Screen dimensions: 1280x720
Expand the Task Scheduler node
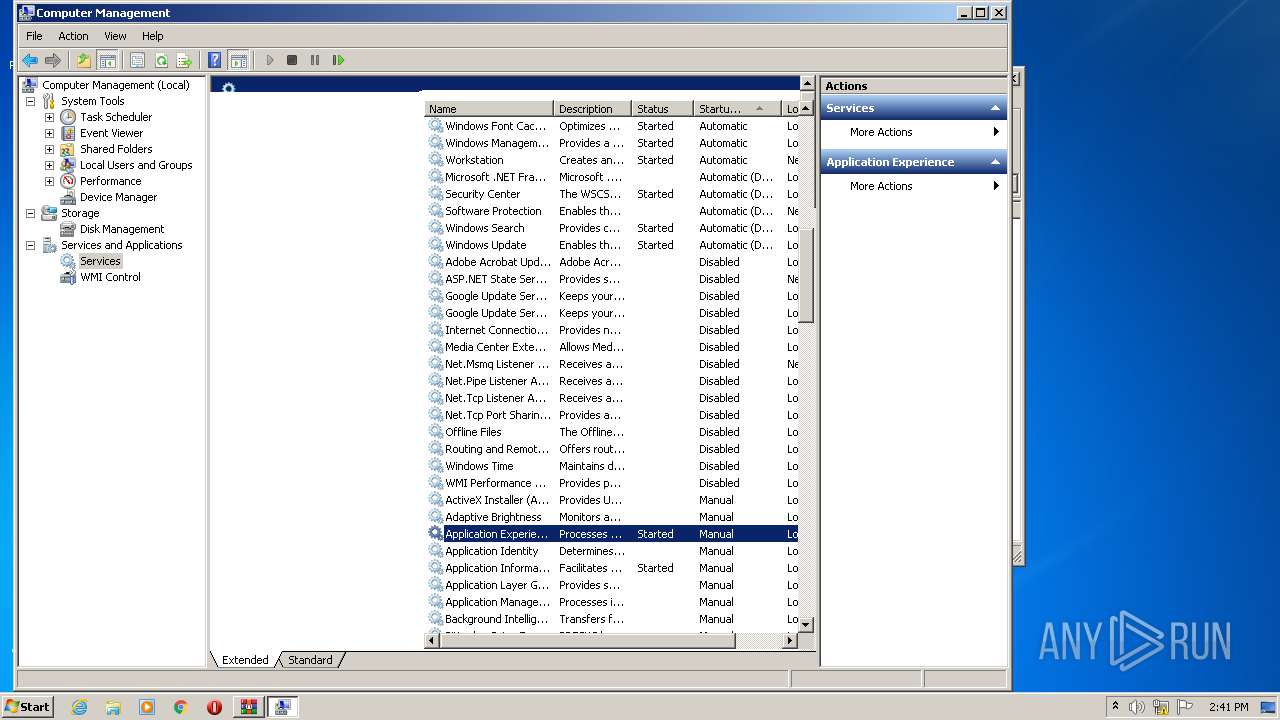point(49,117)
